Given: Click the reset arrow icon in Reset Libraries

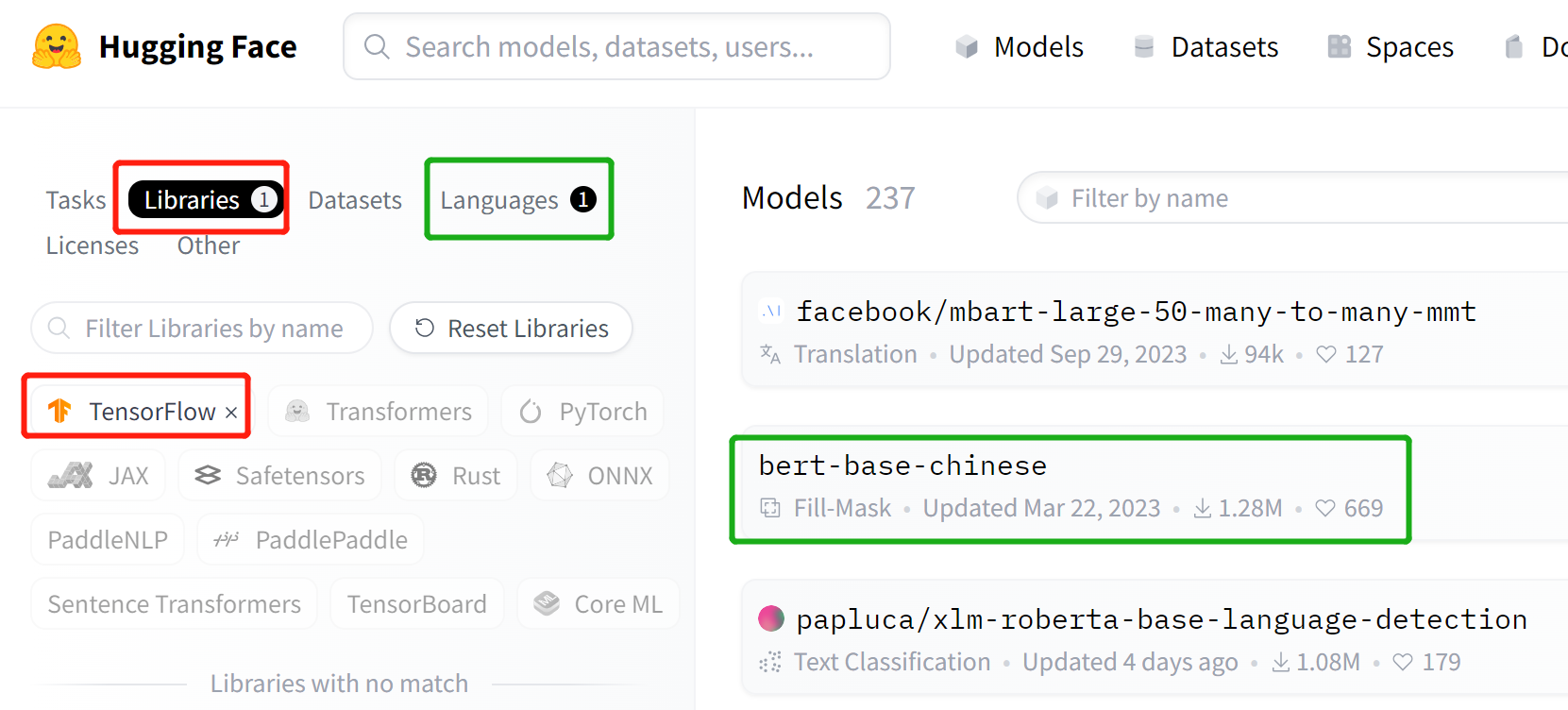Looking at the screenshot, I should tap(425, 328).
